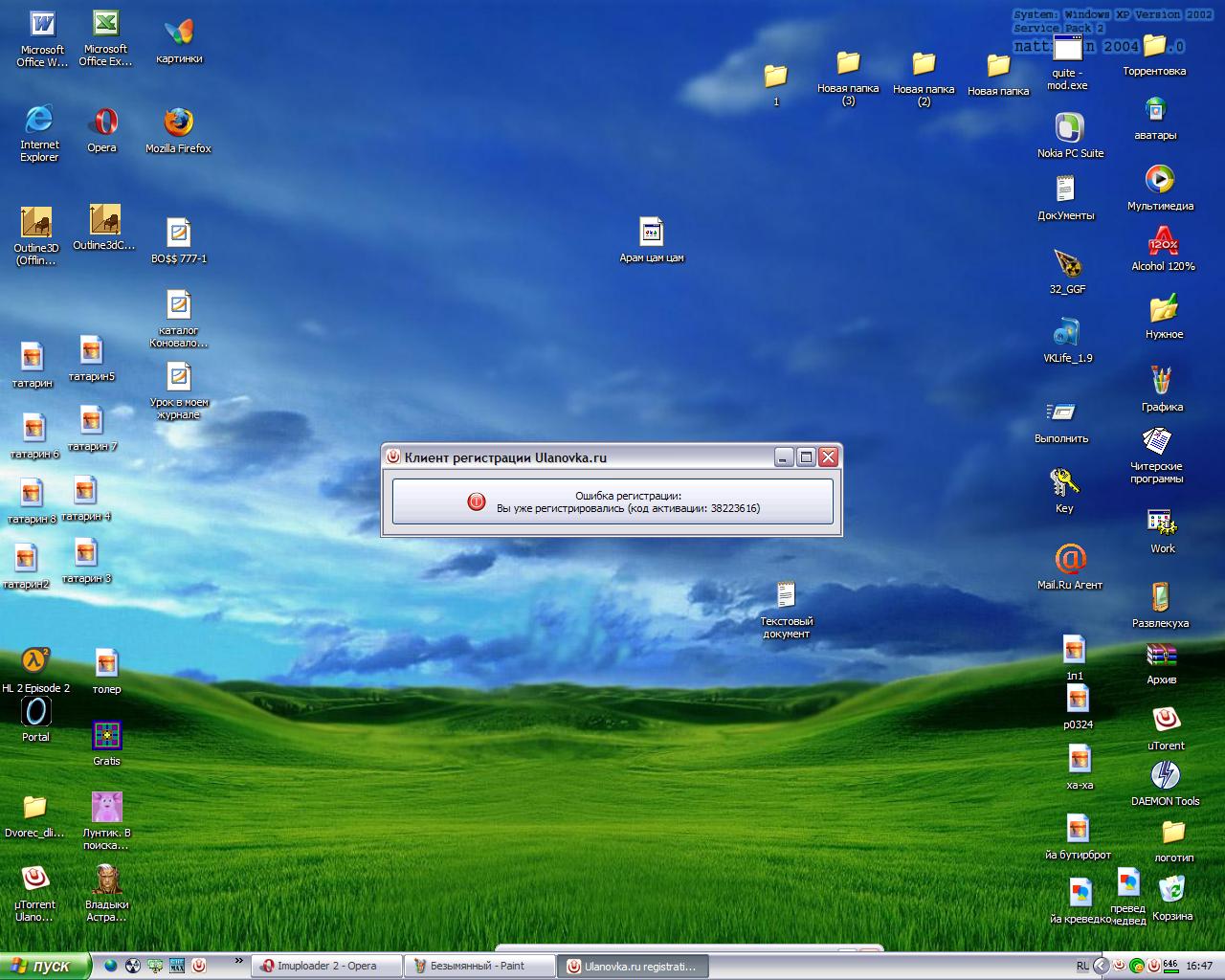Click the пуск Start button
This screenshot has height=980, width=1225.
tap(45, 966)
